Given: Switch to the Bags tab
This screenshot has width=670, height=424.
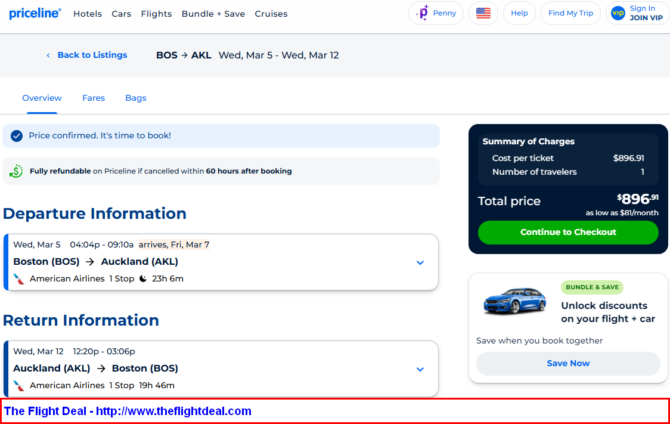Looking at the screenshot, I should click(136, 98).
